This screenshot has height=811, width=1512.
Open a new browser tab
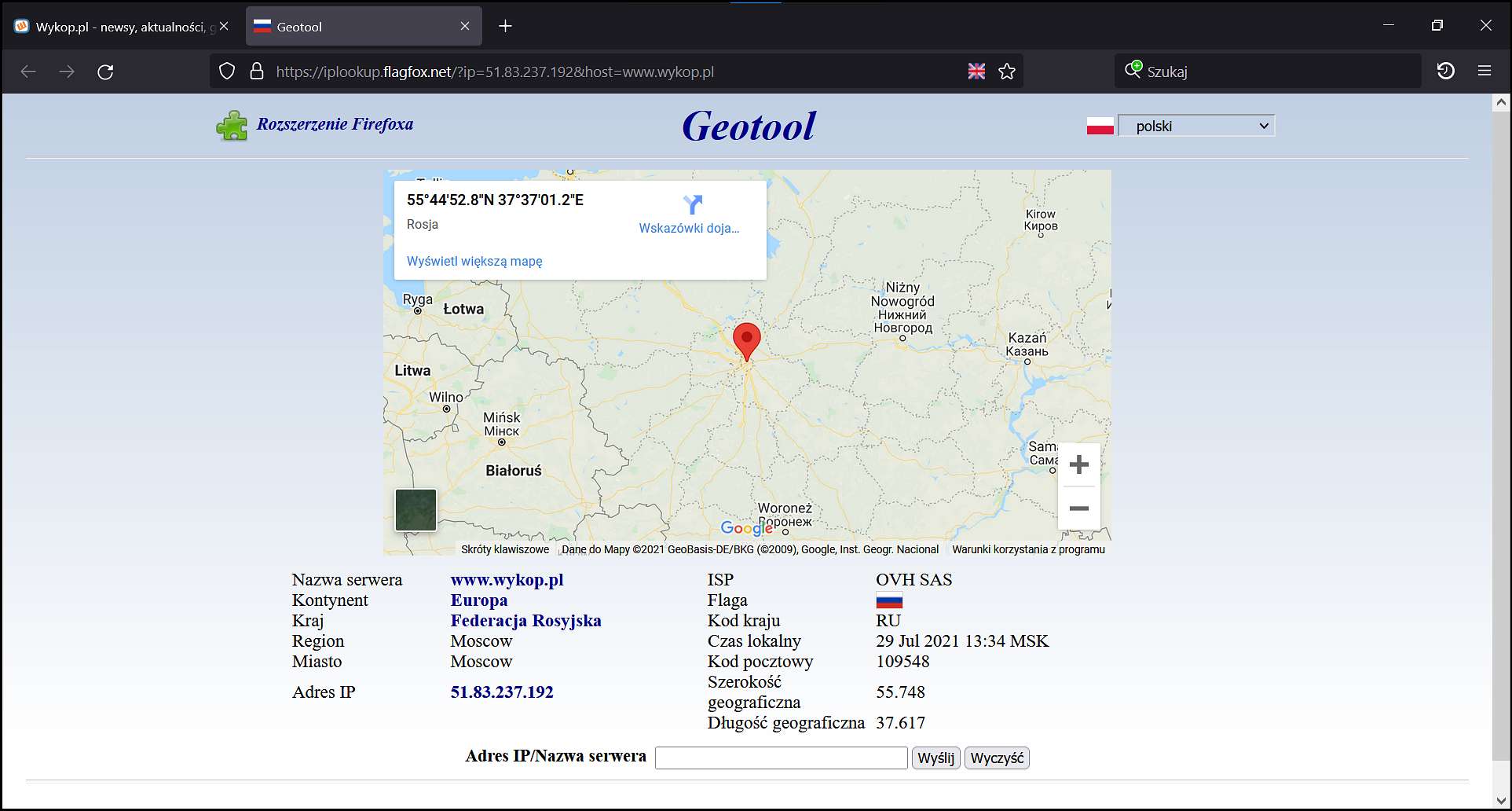(505, 26)
